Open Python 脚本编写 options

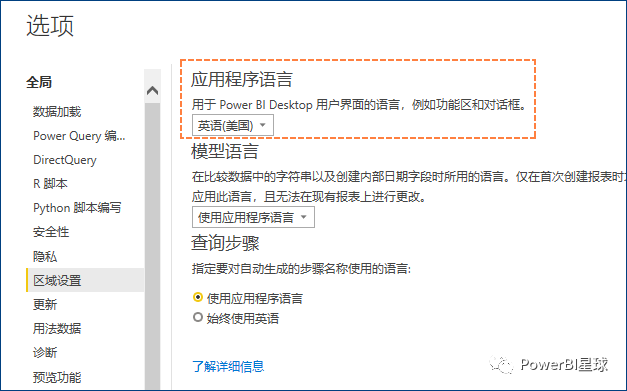click(x=77, y=208)
